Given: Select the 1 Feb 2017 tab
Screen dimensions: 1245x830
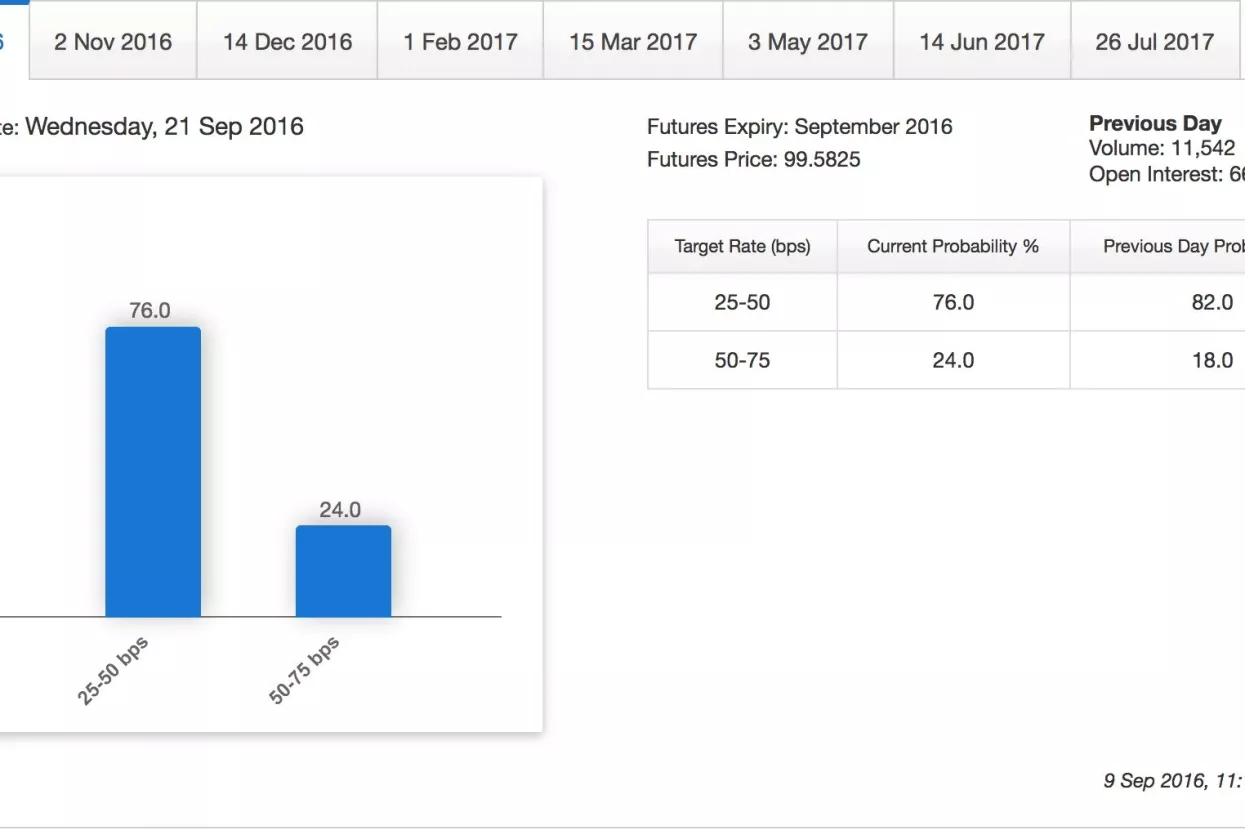Looking at the screenshot, I should (460, 42).
